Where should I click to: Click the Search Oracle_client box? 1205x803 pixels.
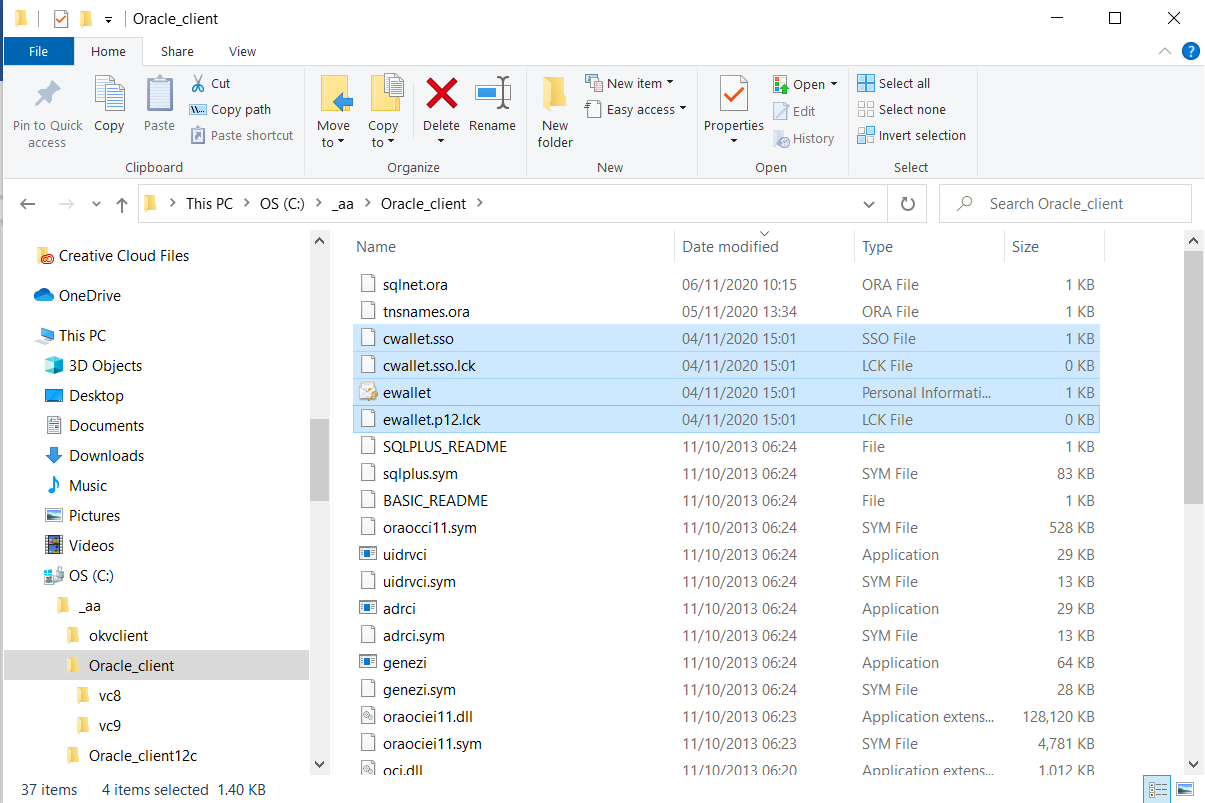click(x=1065, y=204)
